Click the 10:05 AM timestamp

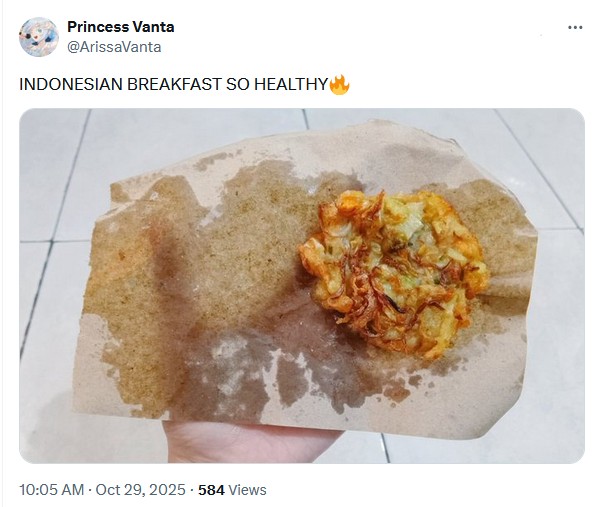[52, 490]
